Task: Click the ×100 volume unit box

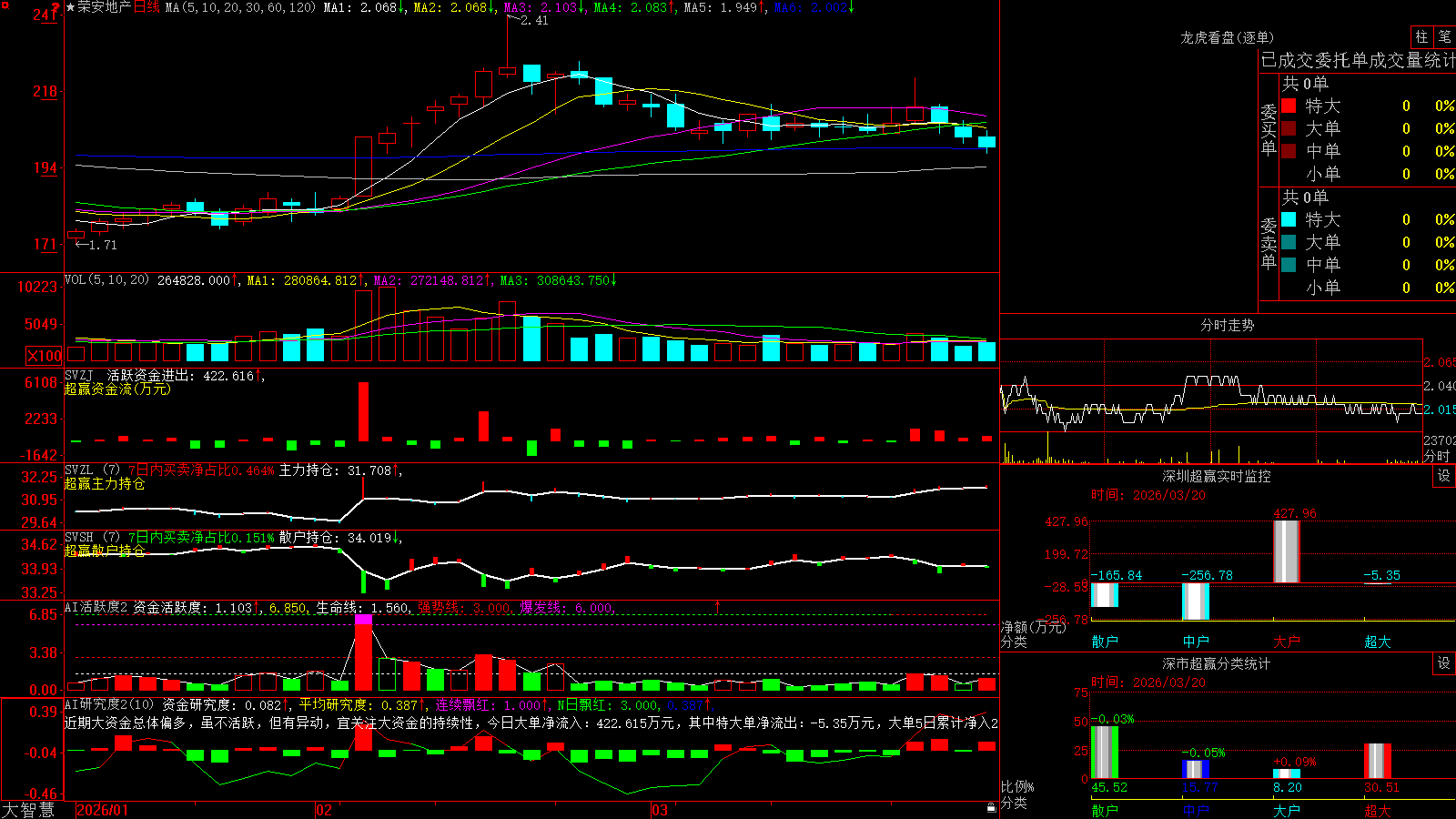Action: coord(45,356)
